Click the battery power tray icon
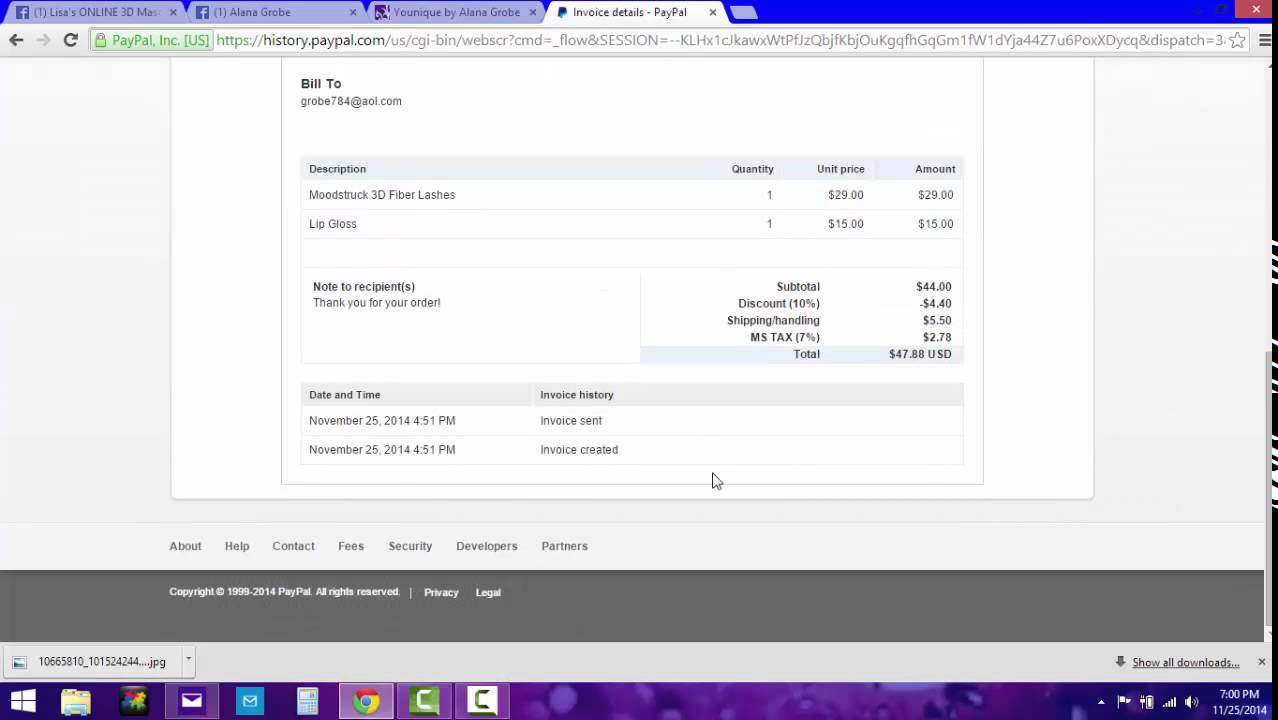The height and width of the screenshot is (720, 1278). (x=1147, y=702)
